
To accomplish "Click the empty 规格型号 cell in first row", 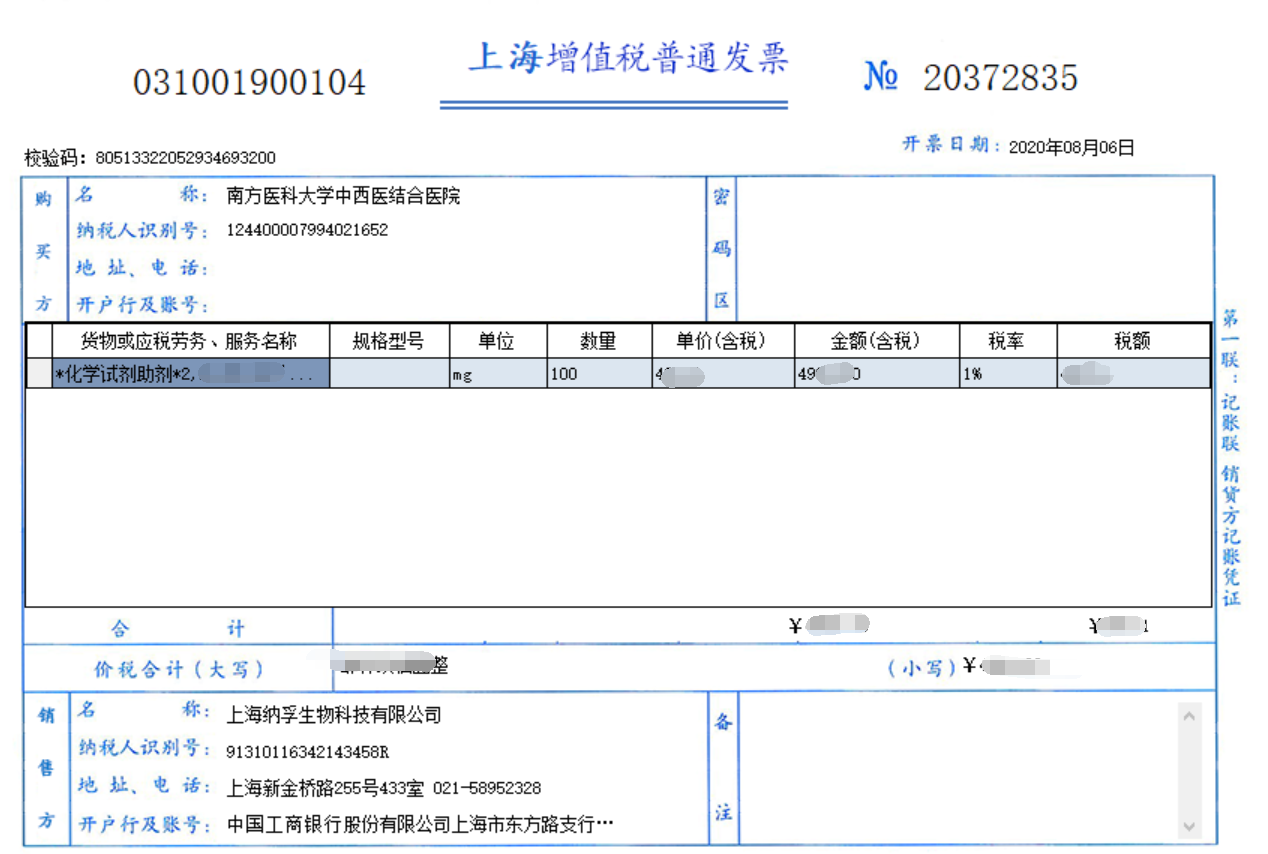I will pyautogui.click(x=389, y=374).
